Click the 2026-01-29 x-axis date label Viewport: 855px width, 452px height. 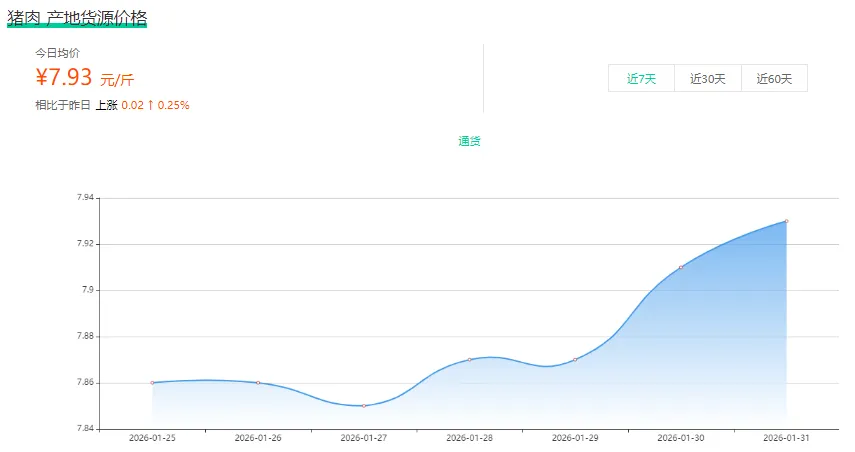575,438
